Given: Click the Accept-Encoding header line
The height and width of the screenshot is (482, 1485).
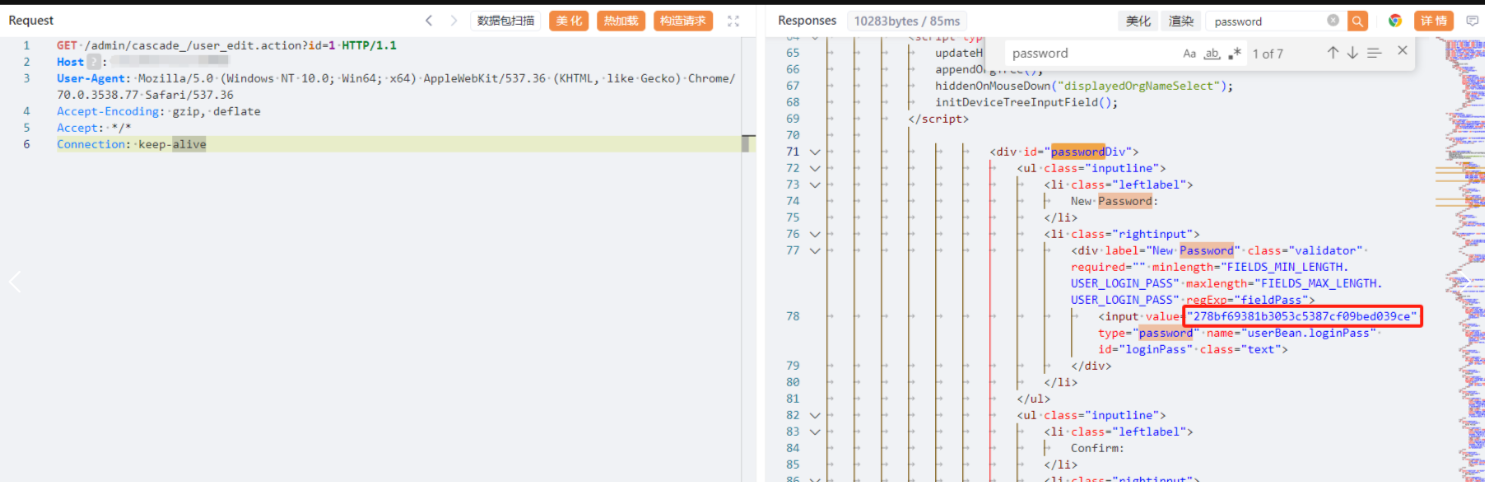Looking at the screenshot, I should coord(158,111).
